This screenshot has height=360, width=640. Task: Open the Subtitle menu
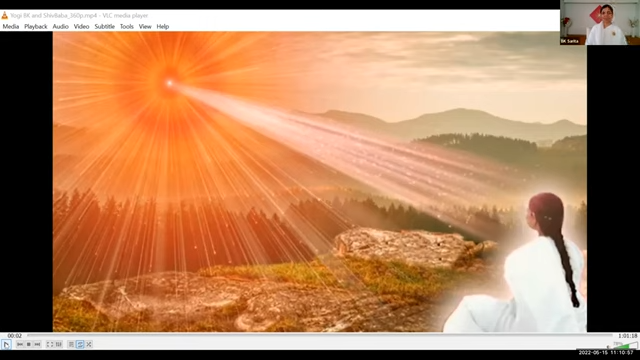104,27
